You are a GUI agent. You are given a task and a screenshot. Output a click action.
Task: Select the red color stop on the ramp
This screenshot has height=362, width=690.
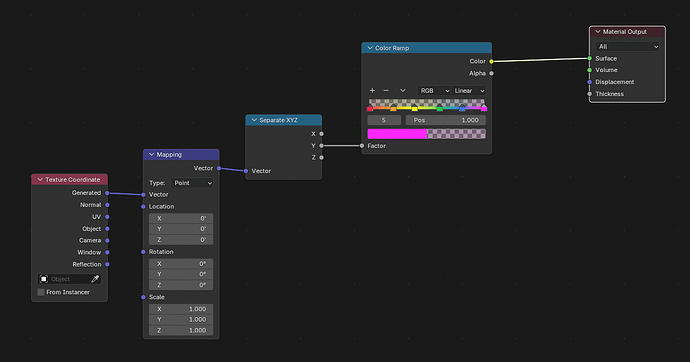pos(370,108)
